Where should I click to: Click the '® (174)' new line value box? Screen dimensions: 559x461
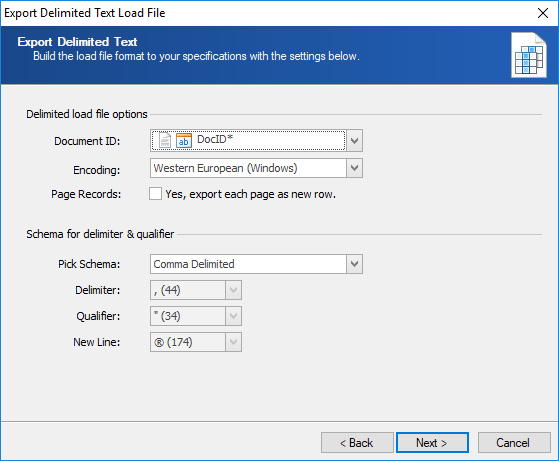point(188,342)
